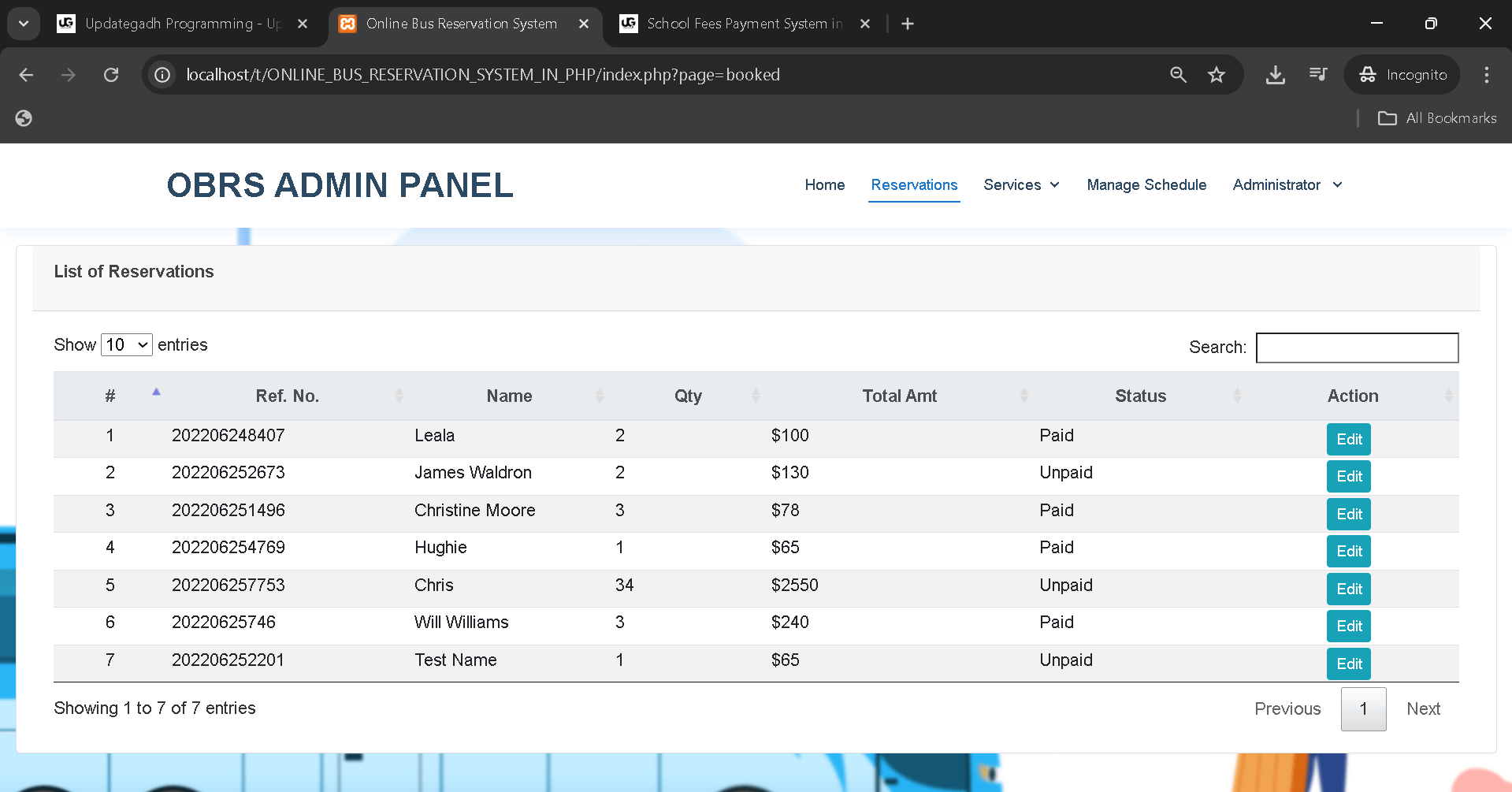Image resolution: width=1512 pixels, height=792 pixels.
Task: Change the Show entries count dropdown
Action: [x=127, y=345]
